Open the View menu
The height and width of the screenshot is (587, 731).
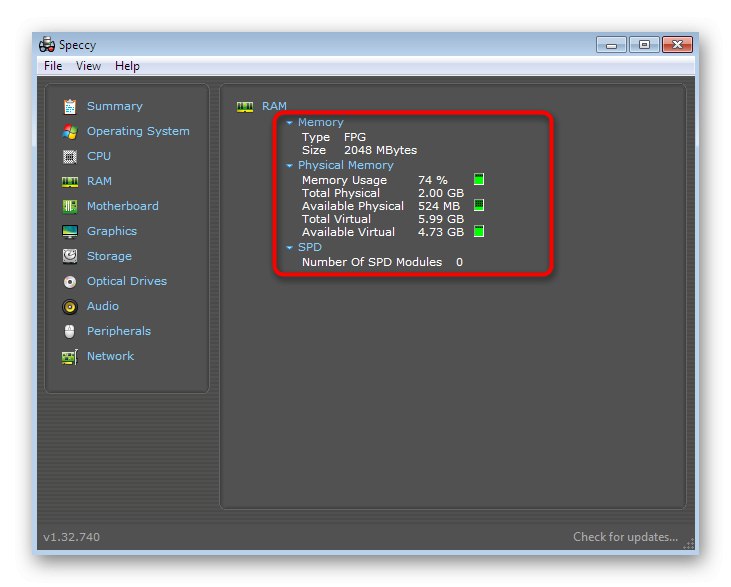(x=88, y=66)
